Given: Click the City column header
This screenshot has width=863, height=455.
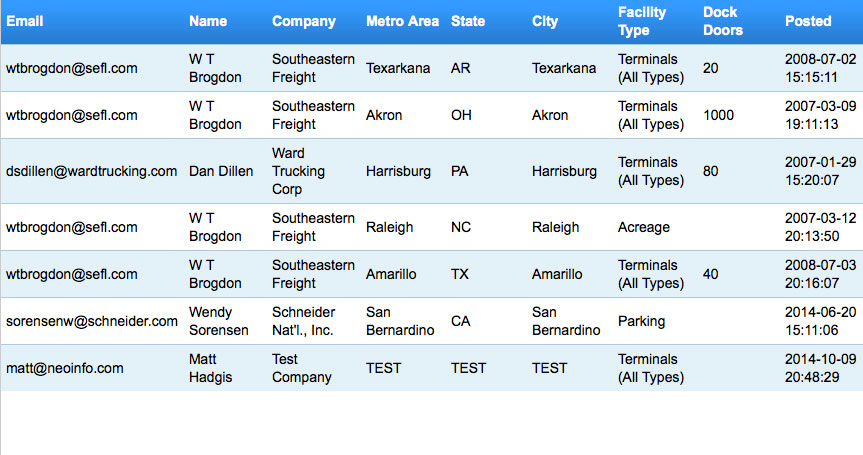Looking at the screenshot, I should (x=545, y=21).
